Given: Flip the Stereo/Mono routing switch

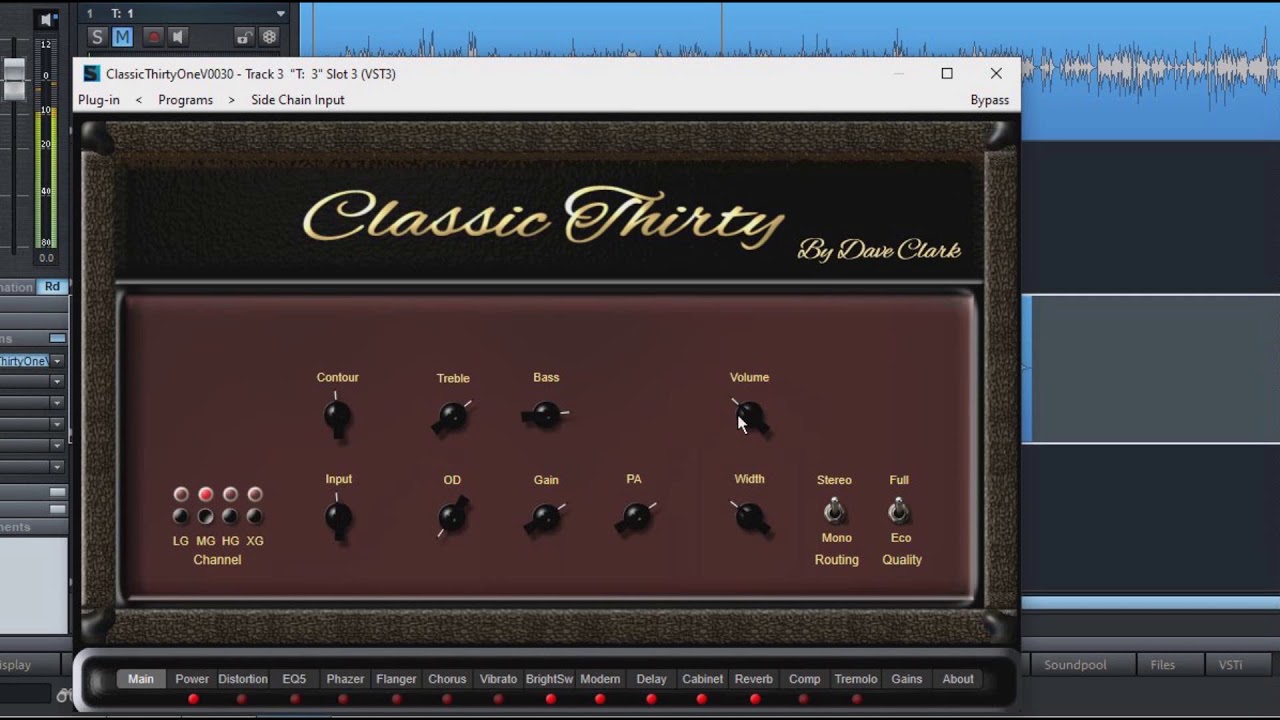Looking at the screenshot, I should [834, 511].
